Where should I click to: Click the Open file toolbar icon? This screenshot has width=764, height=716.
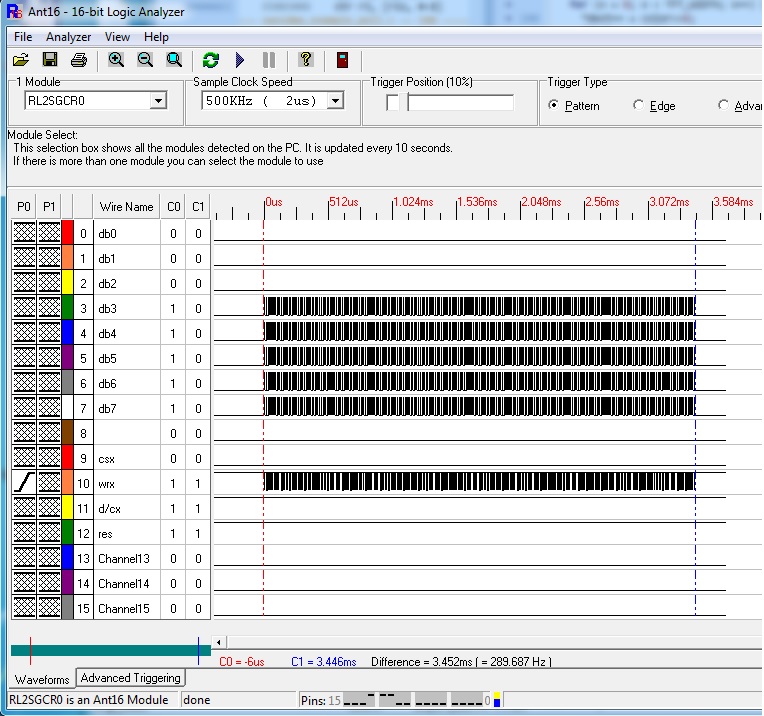[20, 60]
